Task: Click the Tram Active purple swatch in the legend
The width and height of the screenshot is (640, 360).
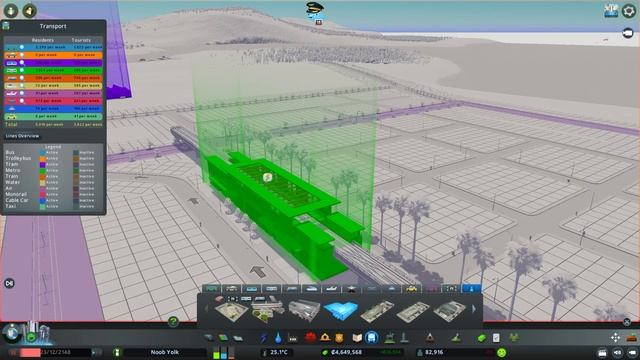Action: click(42, 164)
